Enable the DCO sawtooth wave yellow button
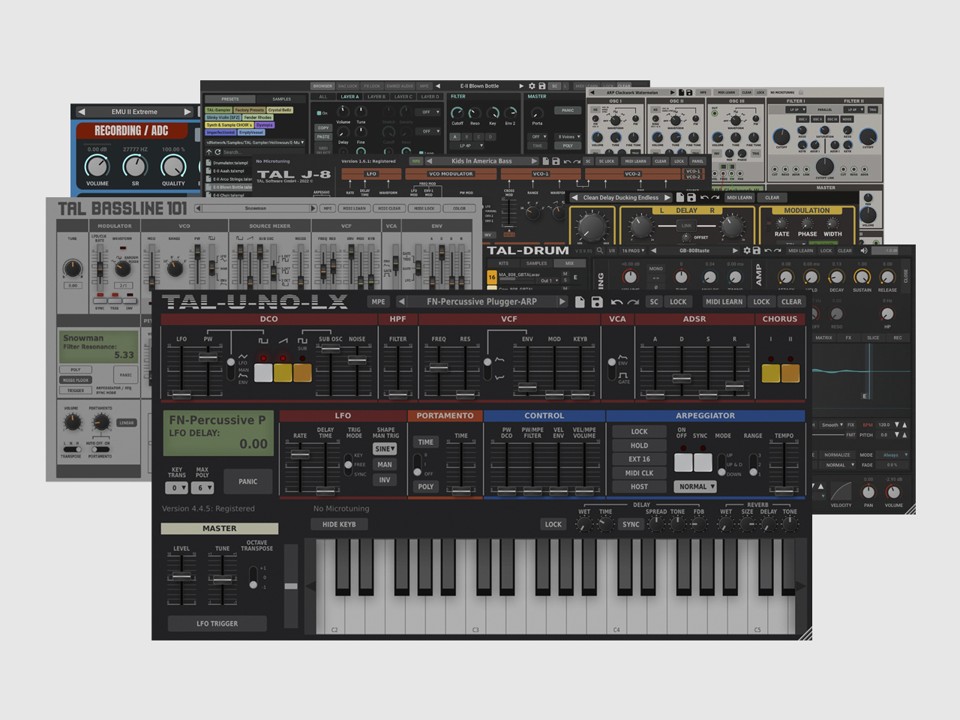This screenshot has width=960, height=720. pos(283,372)
